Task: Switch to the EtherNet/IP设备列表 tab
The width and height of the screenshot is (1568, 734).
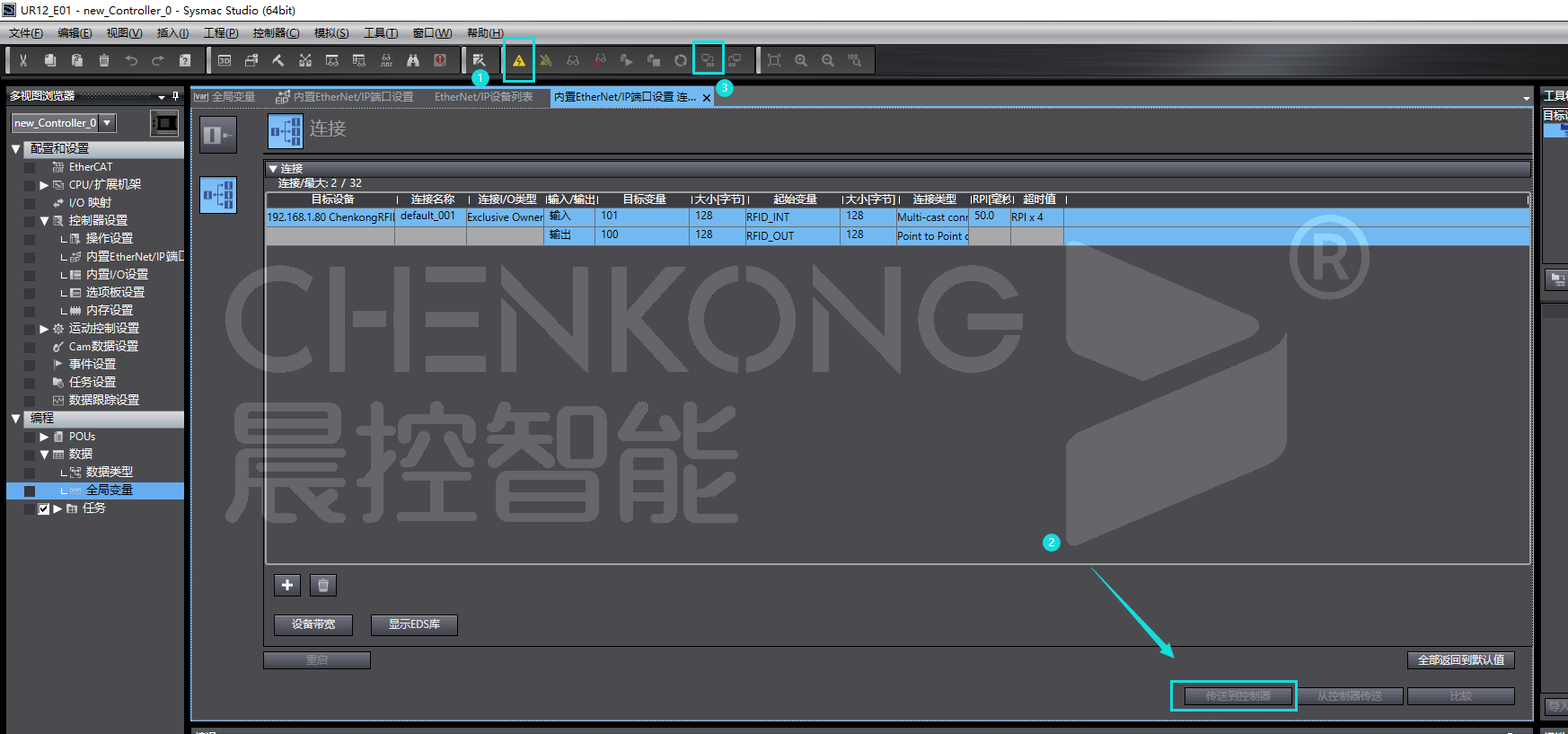Action: pyautogui.click(x=483, y=97)
